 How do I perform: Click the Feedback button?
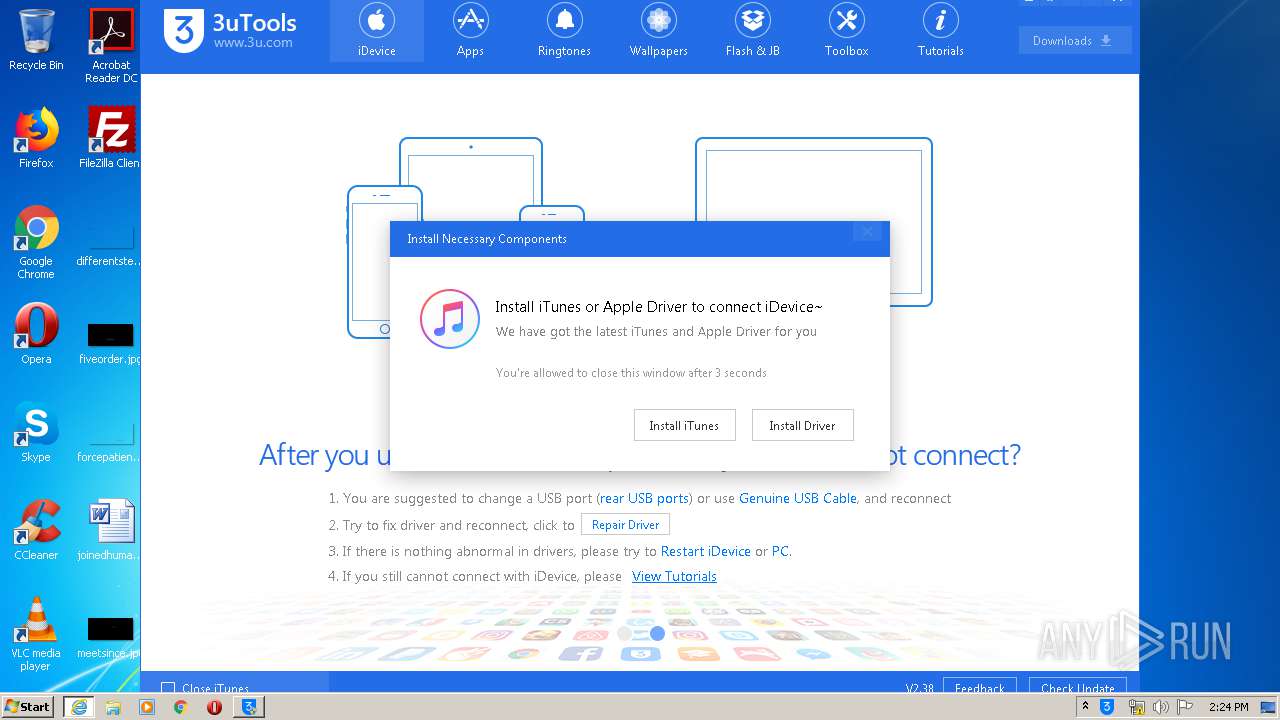point(980,688)
